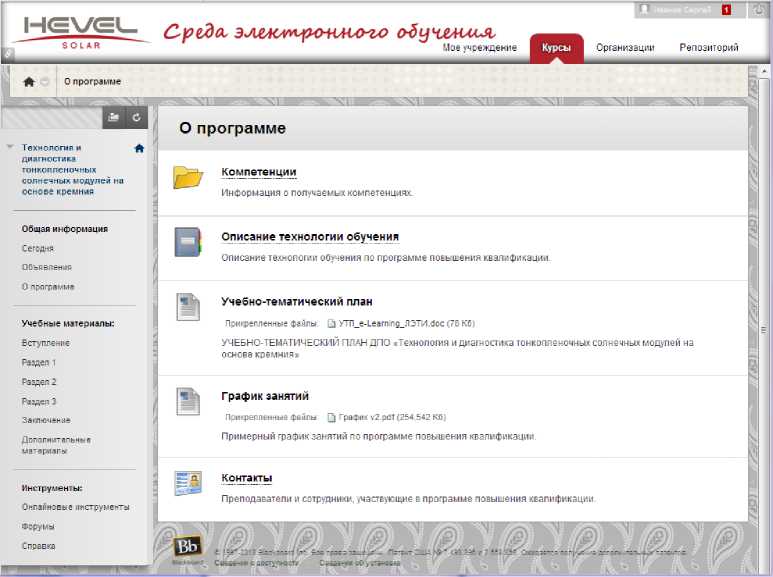The image size is (773, 577).
Task: Select the Курсы tab
Action: tap(556, 48)
